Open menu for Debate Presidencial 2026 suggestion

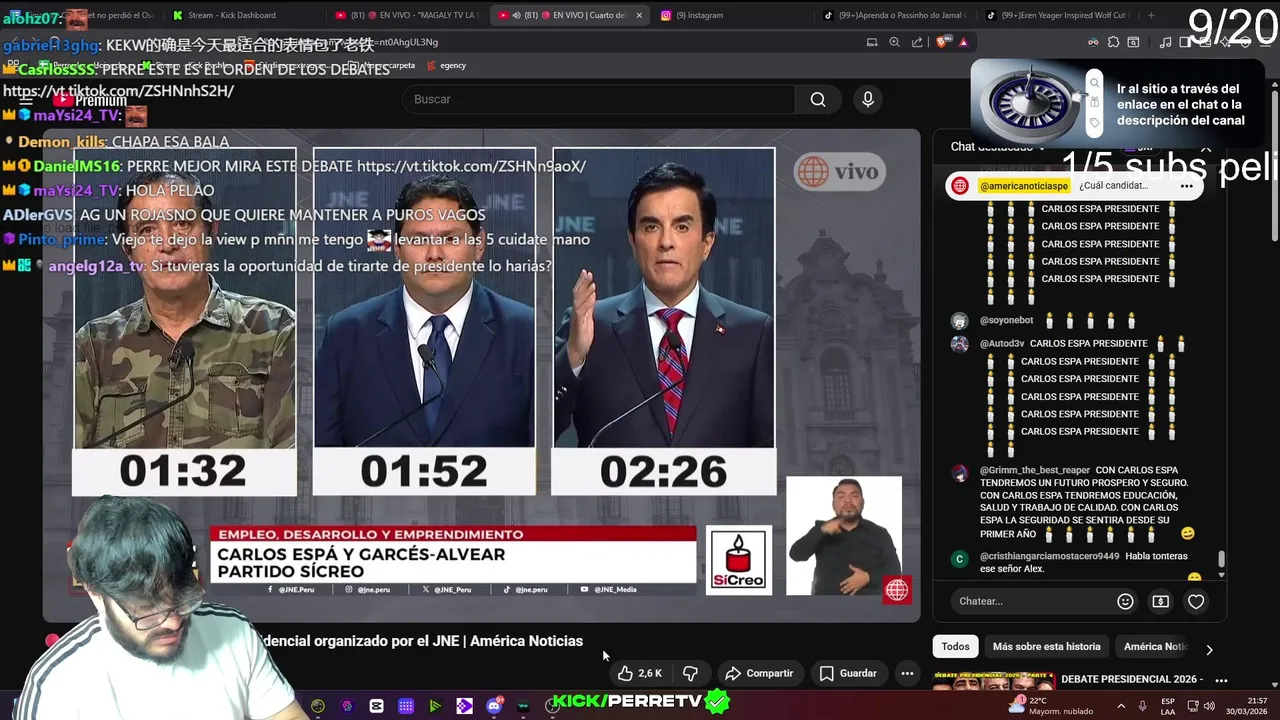pyautogui.click(x=1221, y=680)
